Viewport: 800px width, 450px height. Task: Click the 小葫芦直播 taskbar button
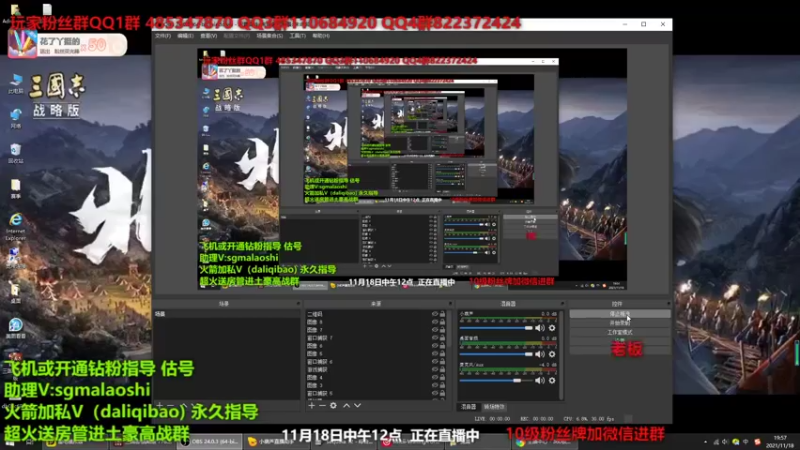278,442
